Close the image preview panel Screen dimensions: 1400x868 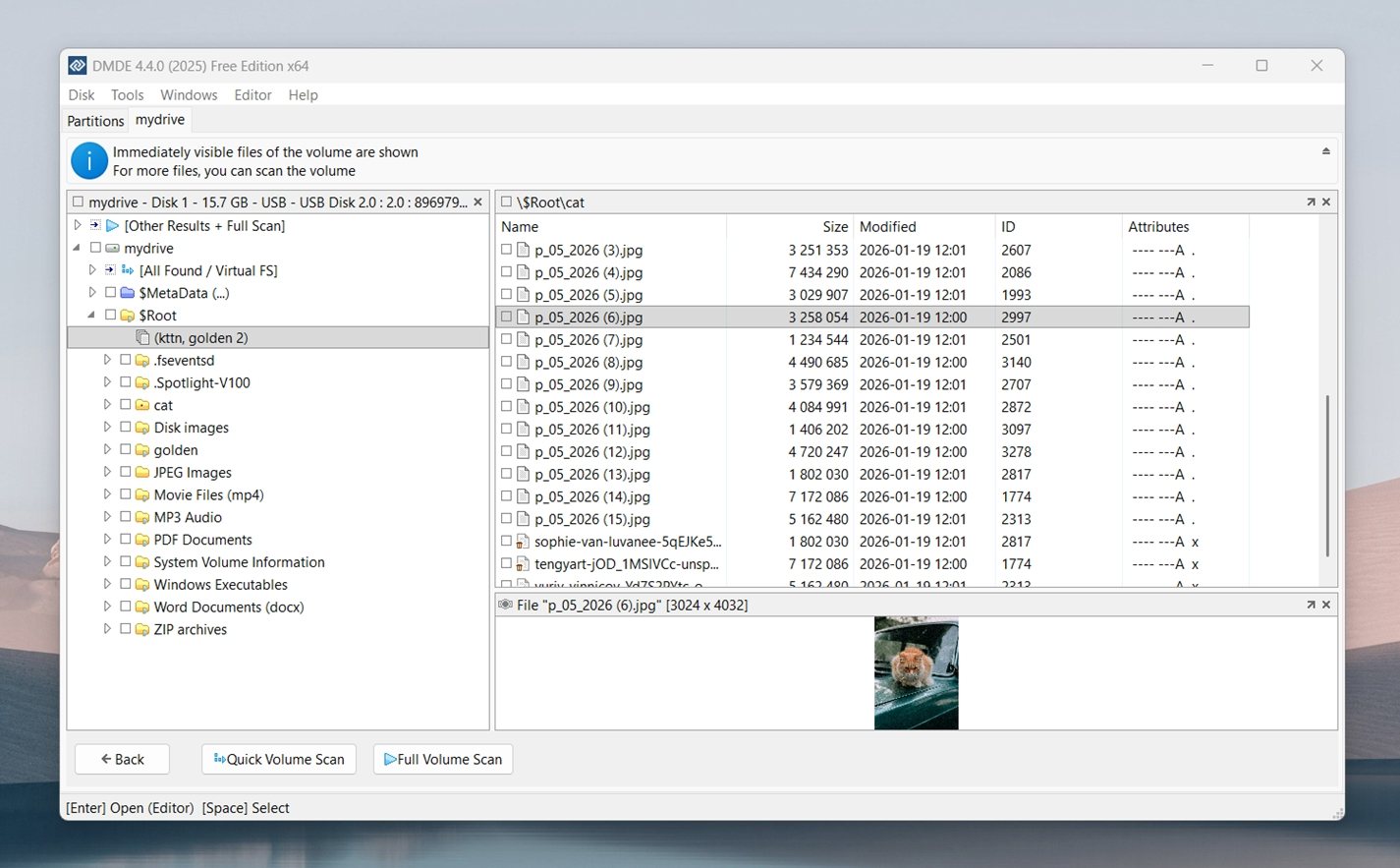coord(1326,606)
